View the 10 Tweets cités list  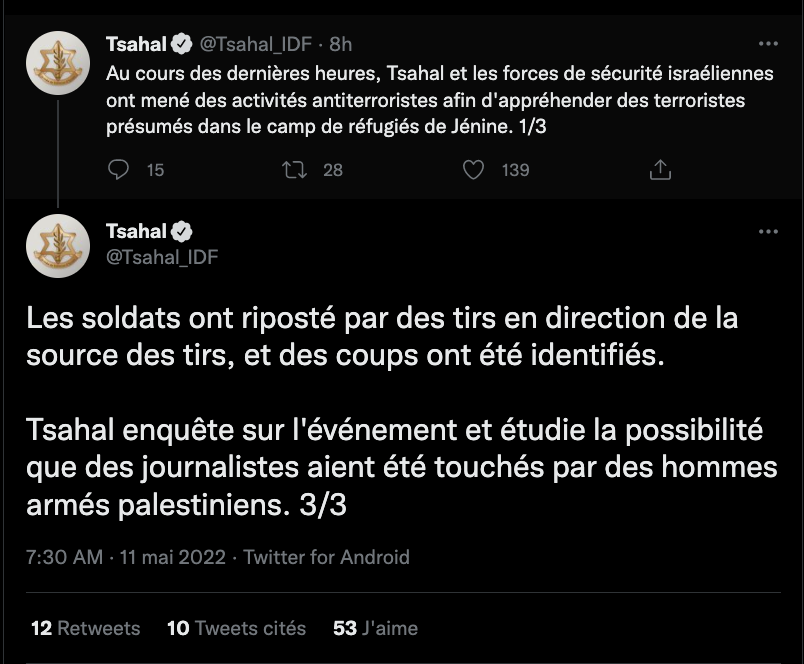click(x=236, y=628)
